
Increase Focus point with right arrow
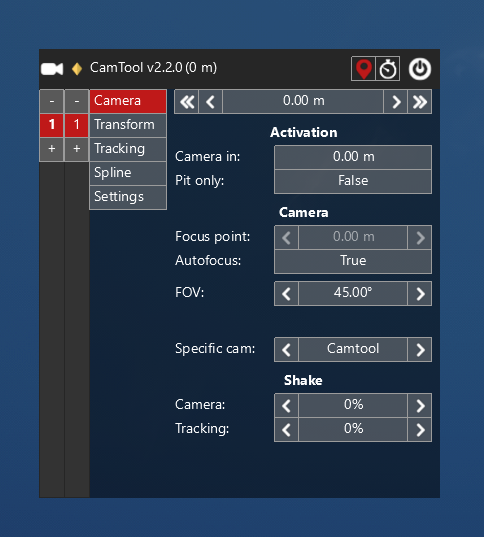pyautogui.click(x=420, y=237)
